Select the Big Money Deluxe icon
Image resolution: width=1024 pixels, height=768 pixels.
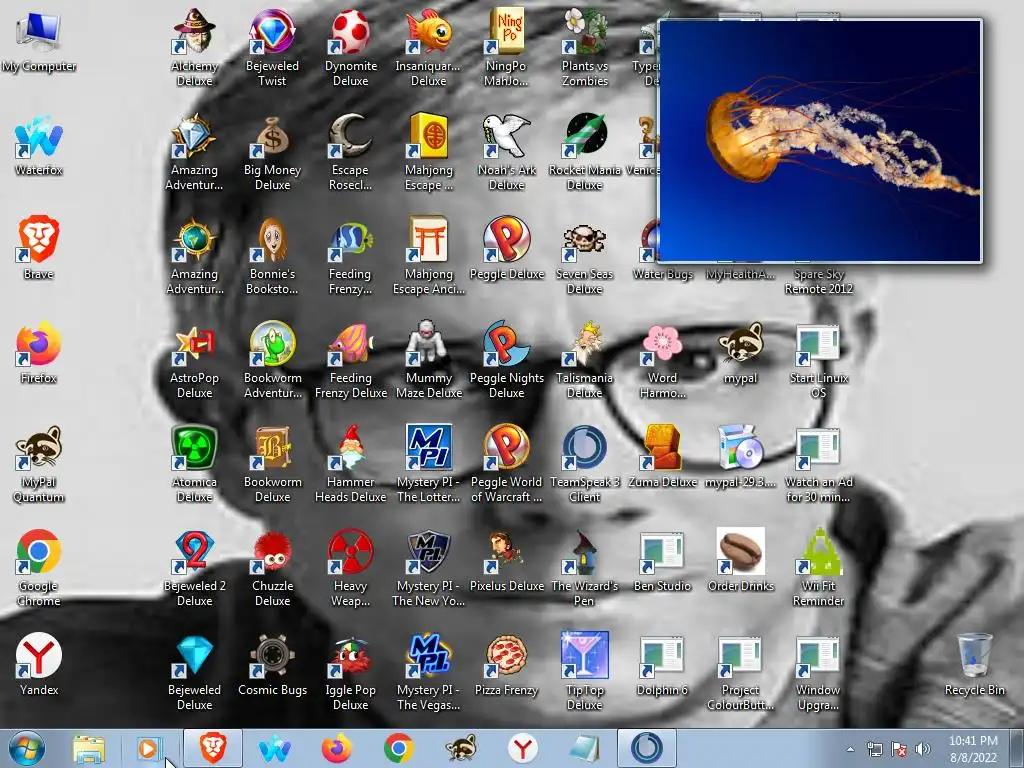(272, 152)
